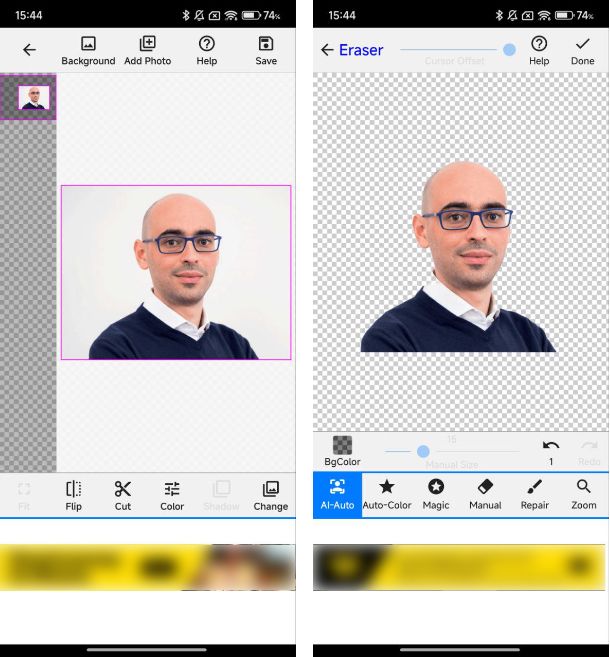Tap Add Photo in the top toolbar
Viewport: 610px width, 657px height.
tap(147, 51)
